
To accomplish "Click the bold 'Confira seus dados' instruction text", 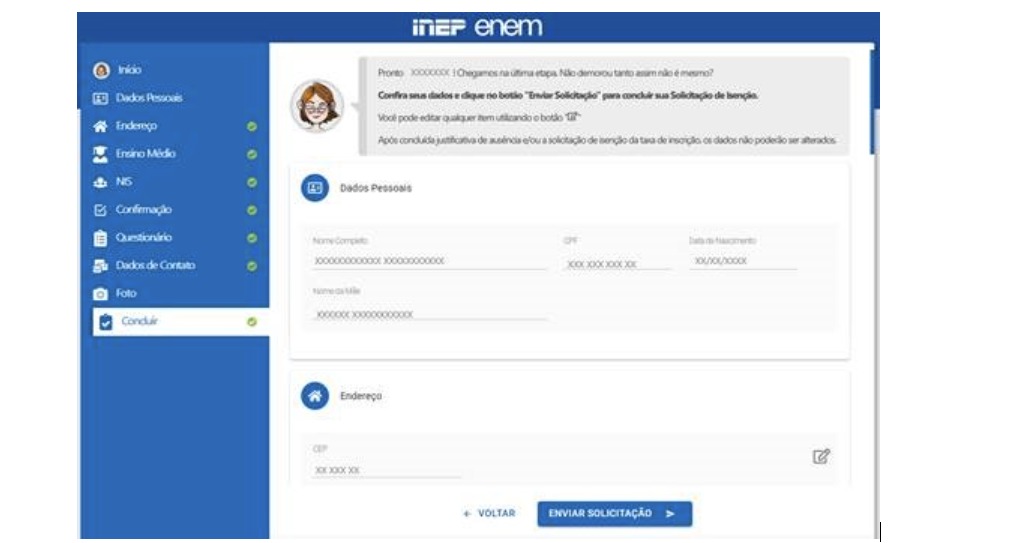I will click(568, 95).
